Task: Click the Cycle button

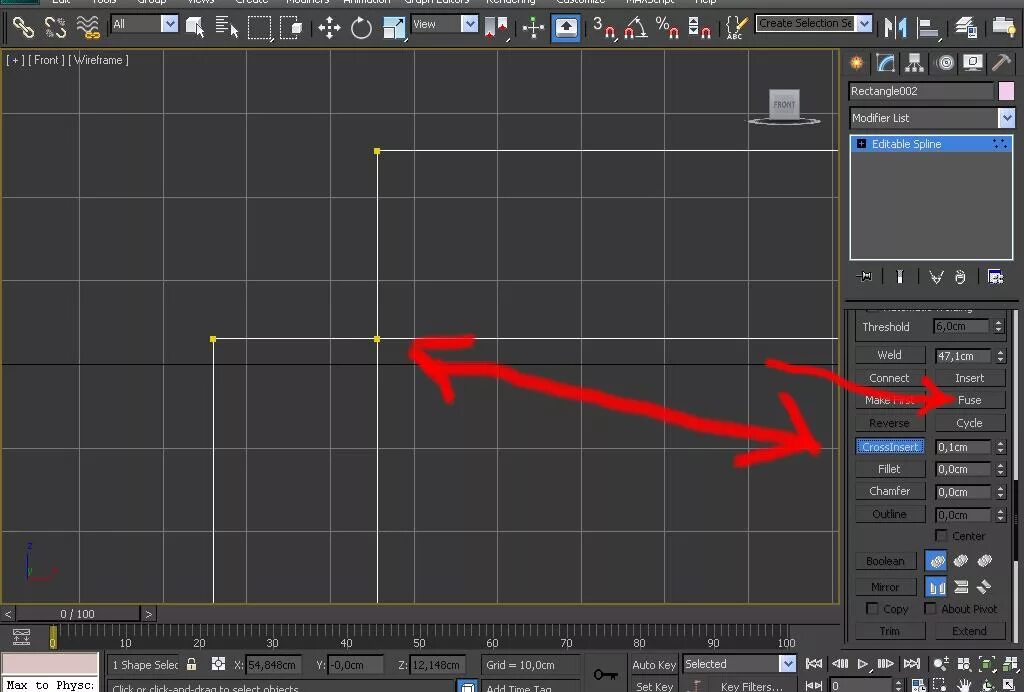Action: point(969,423)
